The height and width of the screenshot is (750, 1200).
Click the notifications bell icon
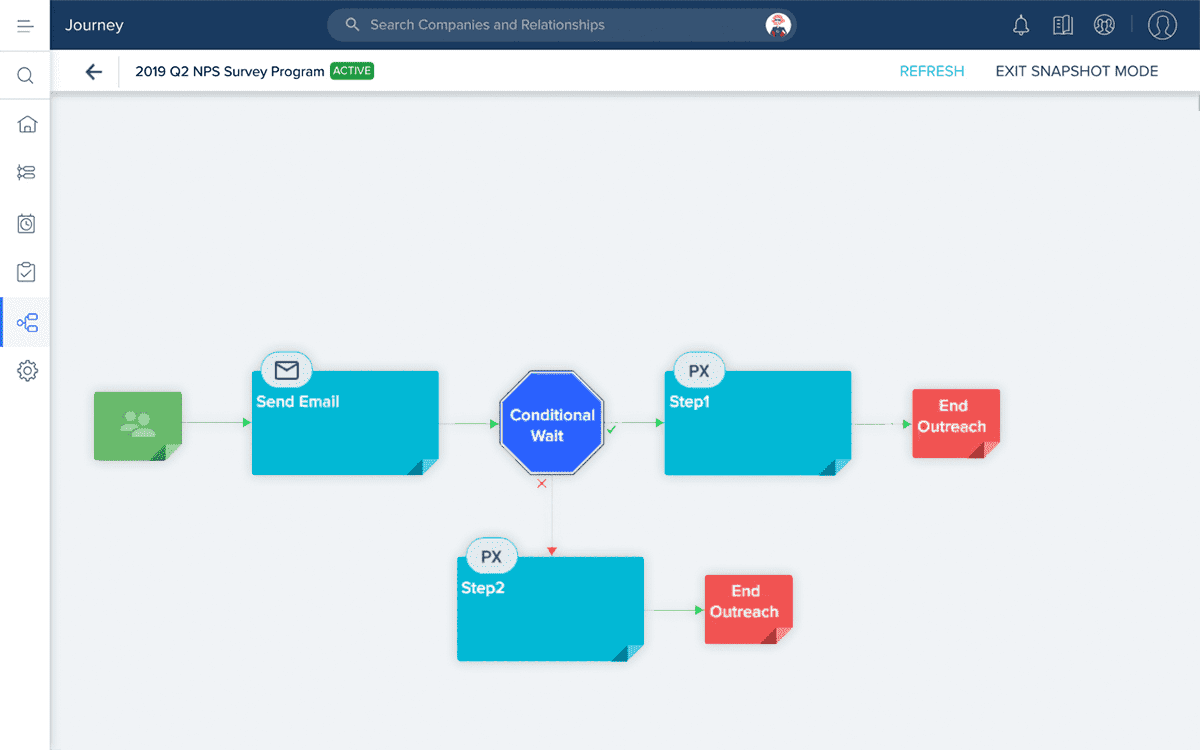tap(1021, 26)
